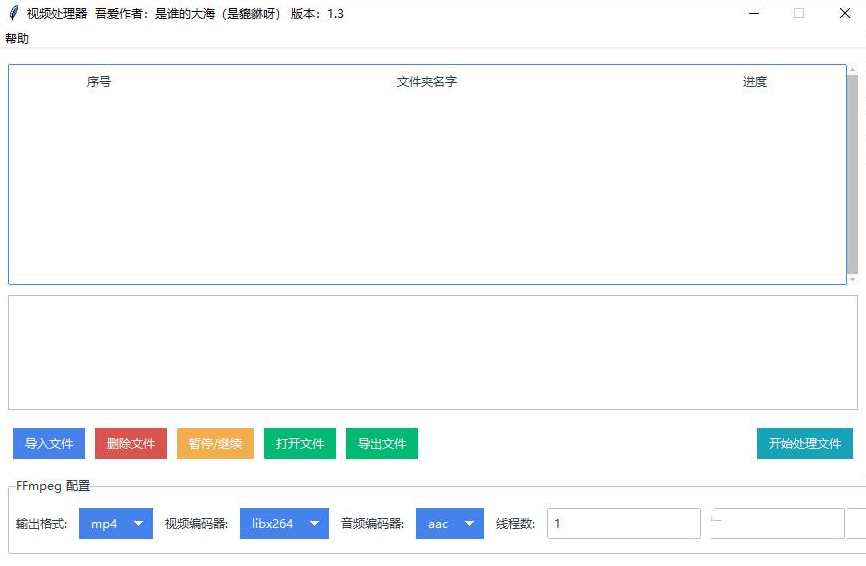This screenshot has height=566, width=866.
Task: Click the red 删除文件 button
Action: (131, 443)
